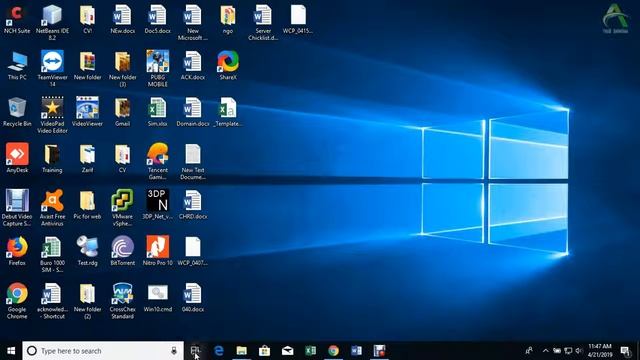Screen dimensions: 640x360
Task: Switch to Chrome on the taskbar
Action: click(333, 351)
